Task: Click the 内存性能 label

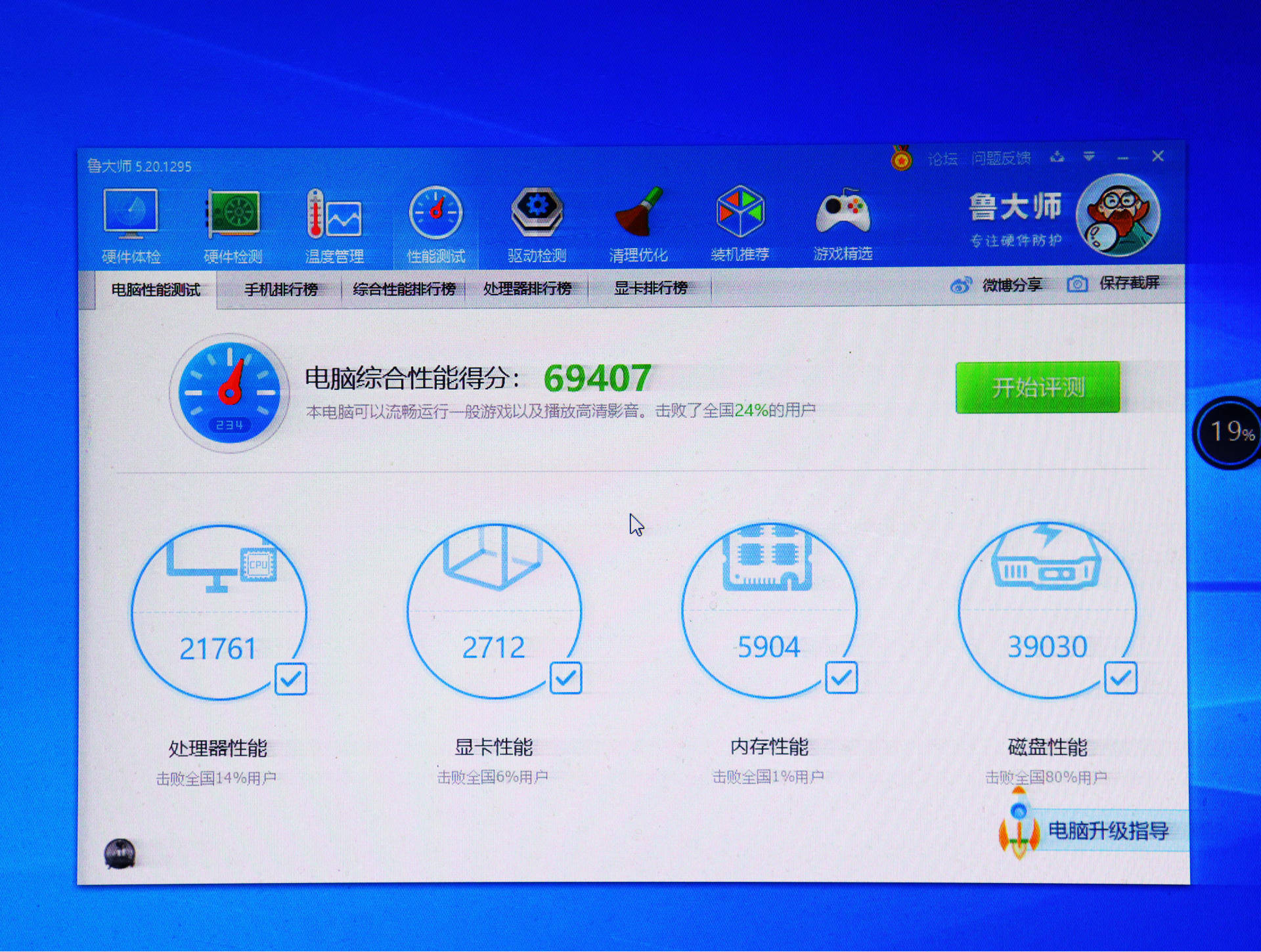Action: (770, 746)
